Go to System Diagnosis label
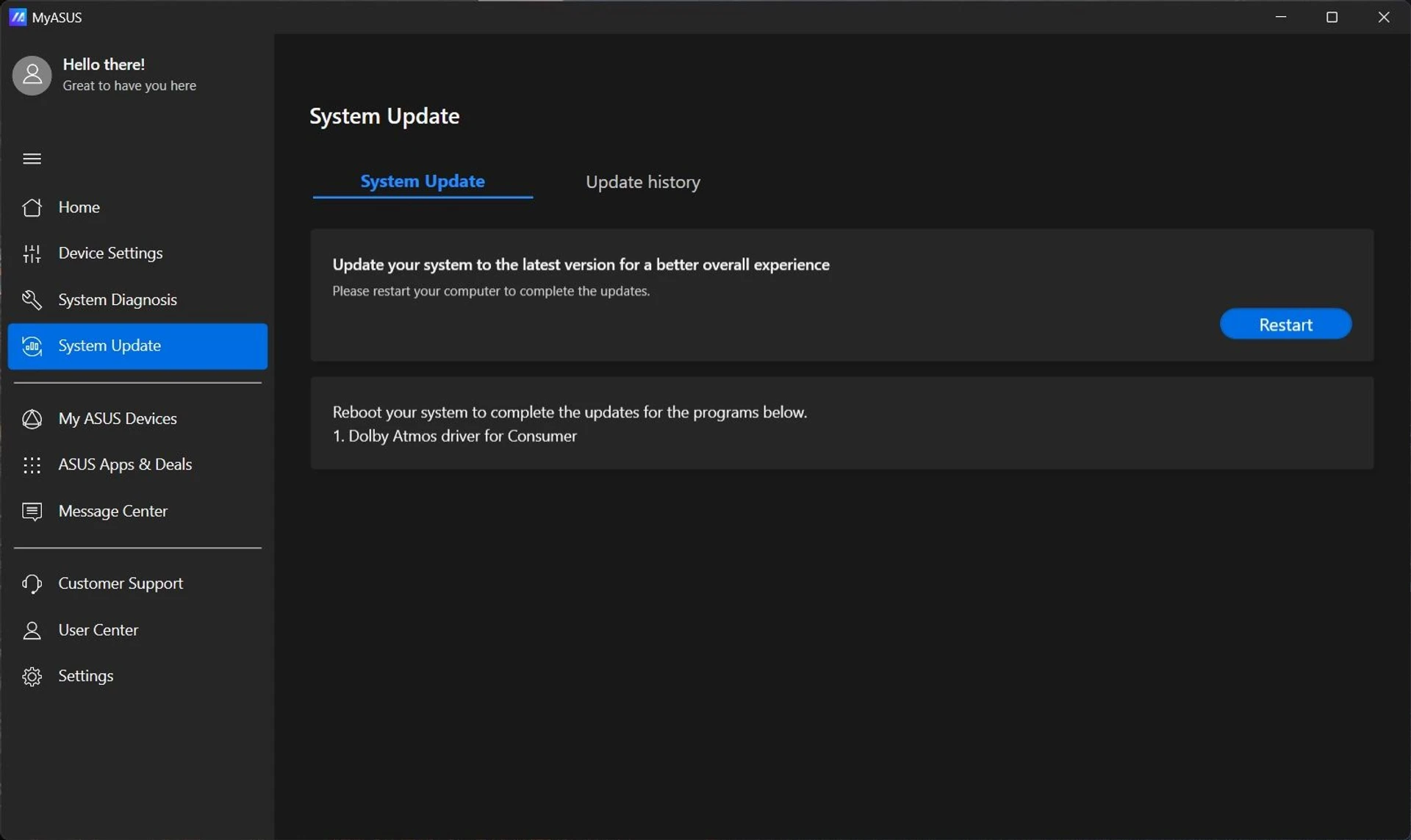The height and width of the screenshot is (840, 1411). [118, 300]
